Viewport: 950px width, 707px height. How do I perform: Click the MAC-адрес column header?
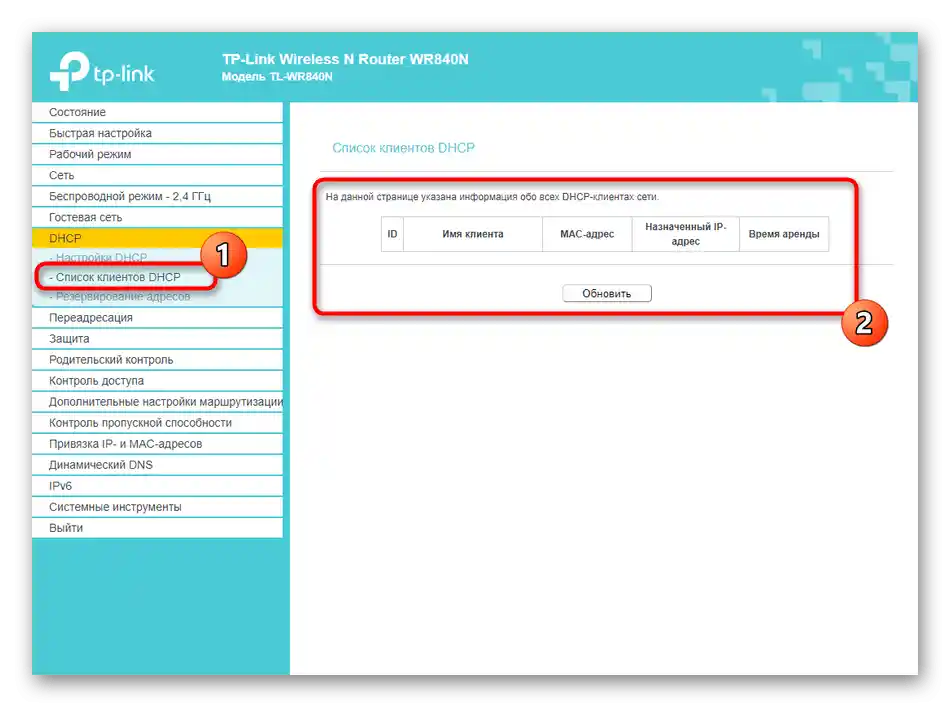(587, 234)
